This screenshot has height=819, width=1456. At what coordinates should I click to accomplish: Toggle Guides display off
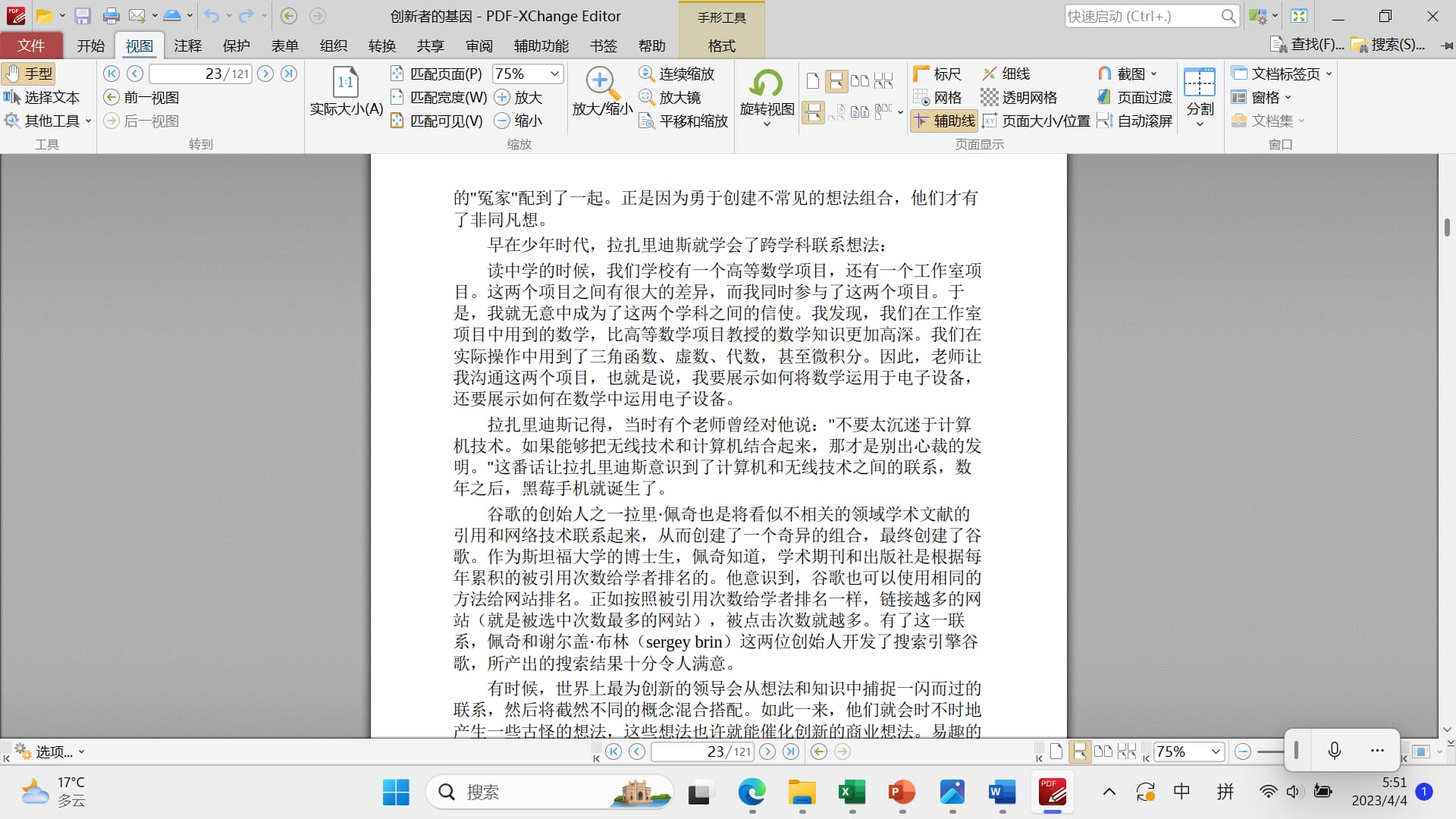(944, 121)
